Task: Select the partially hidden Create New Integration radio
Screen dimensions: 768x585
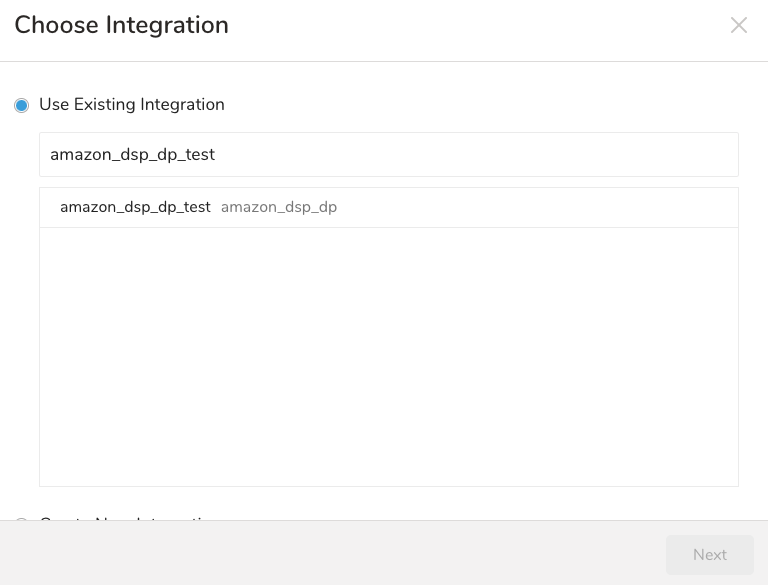Action: tap(21, 517)
